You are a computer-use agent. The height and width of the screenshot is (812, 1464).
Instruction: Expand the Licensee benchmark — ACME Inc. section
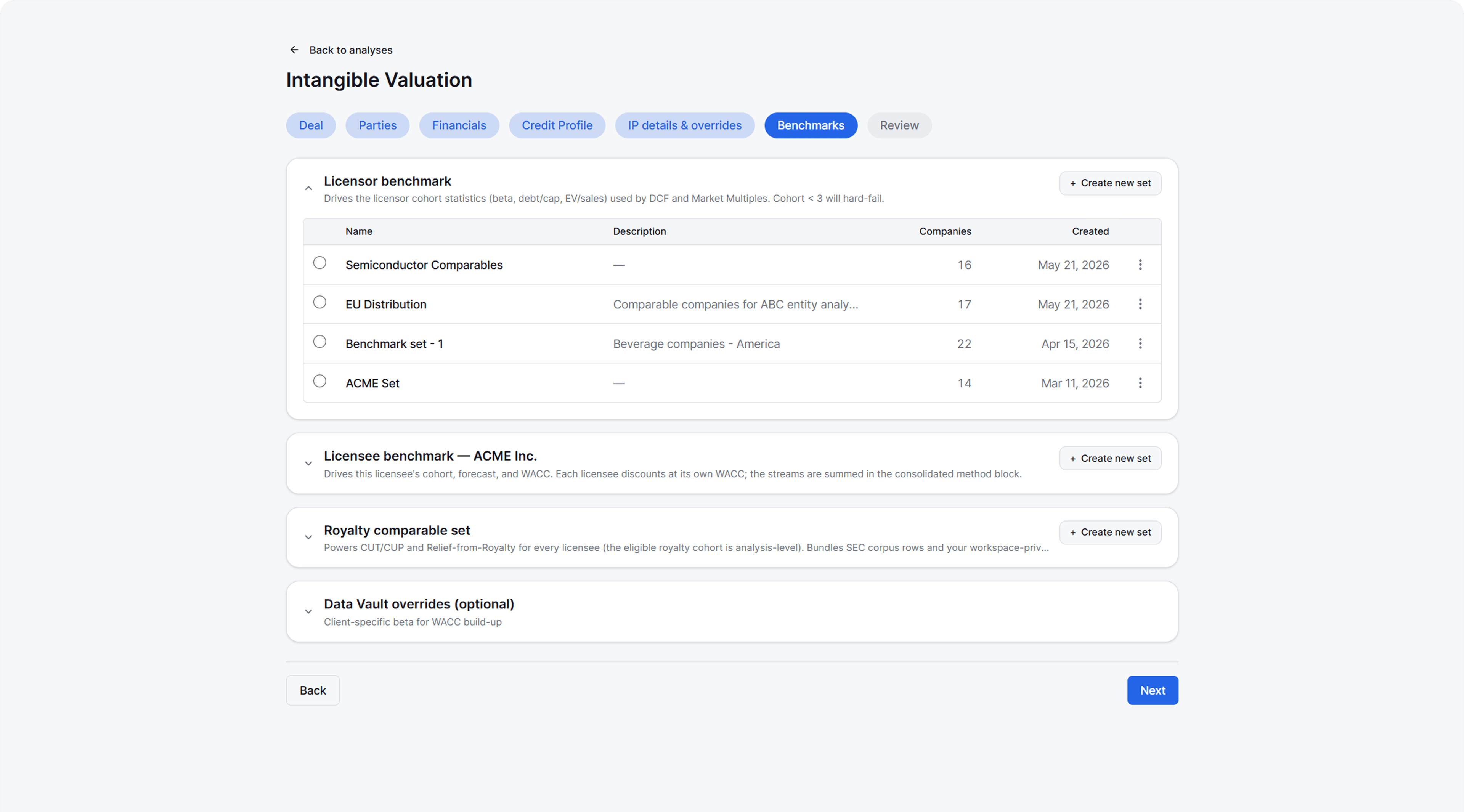pos(308,464)
